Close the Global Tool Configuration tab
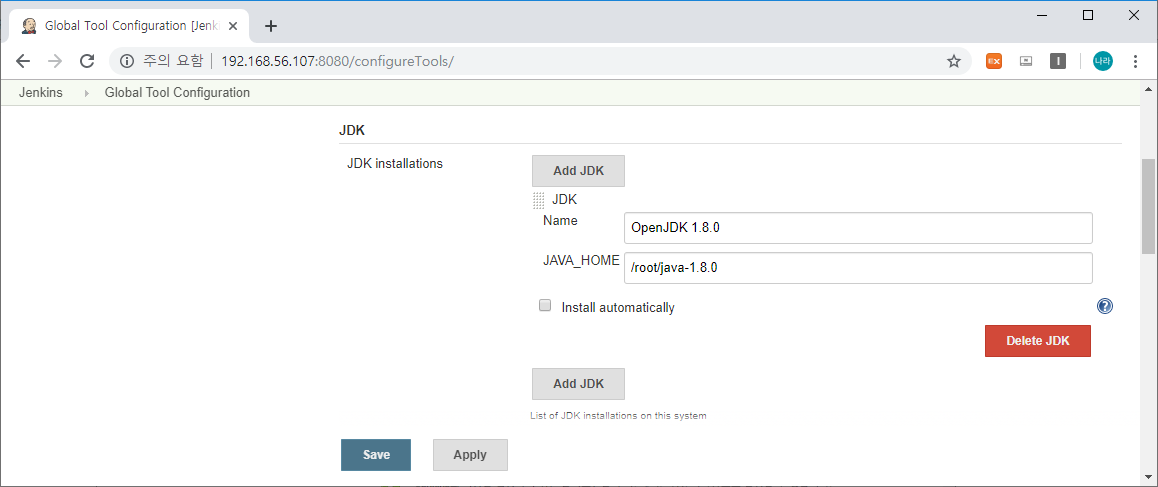 point(233,26)
